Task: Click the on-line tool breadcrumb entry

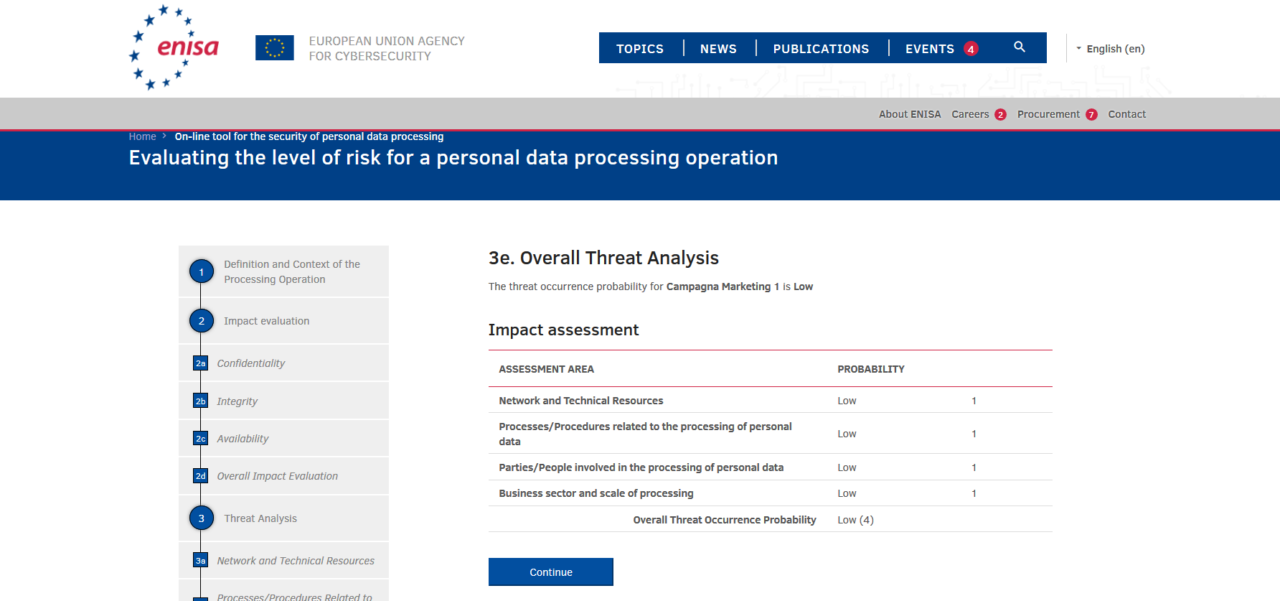Action: click(x=308, y=136)
